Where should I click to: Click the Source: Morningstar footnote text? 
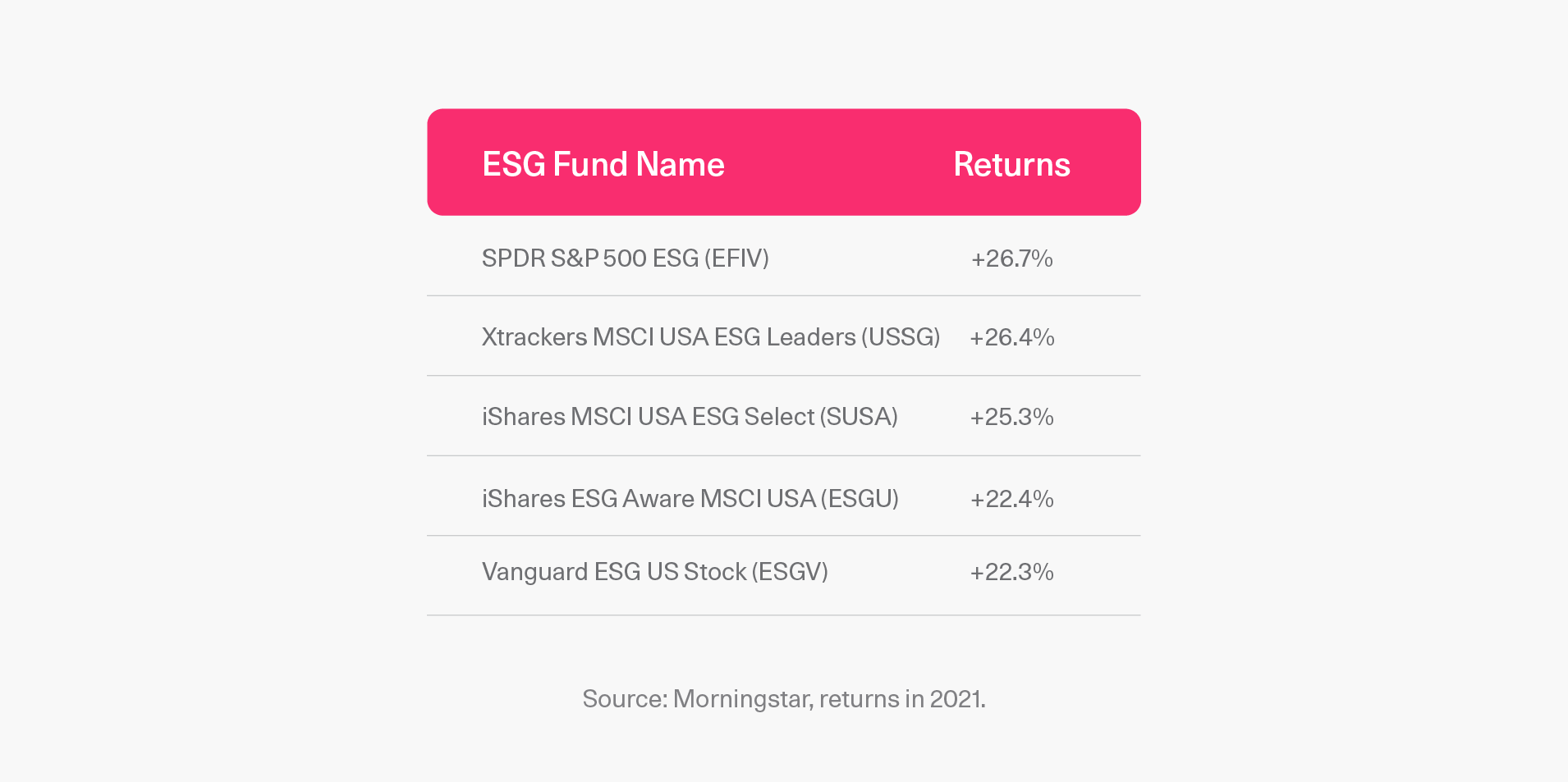(784, 699)
